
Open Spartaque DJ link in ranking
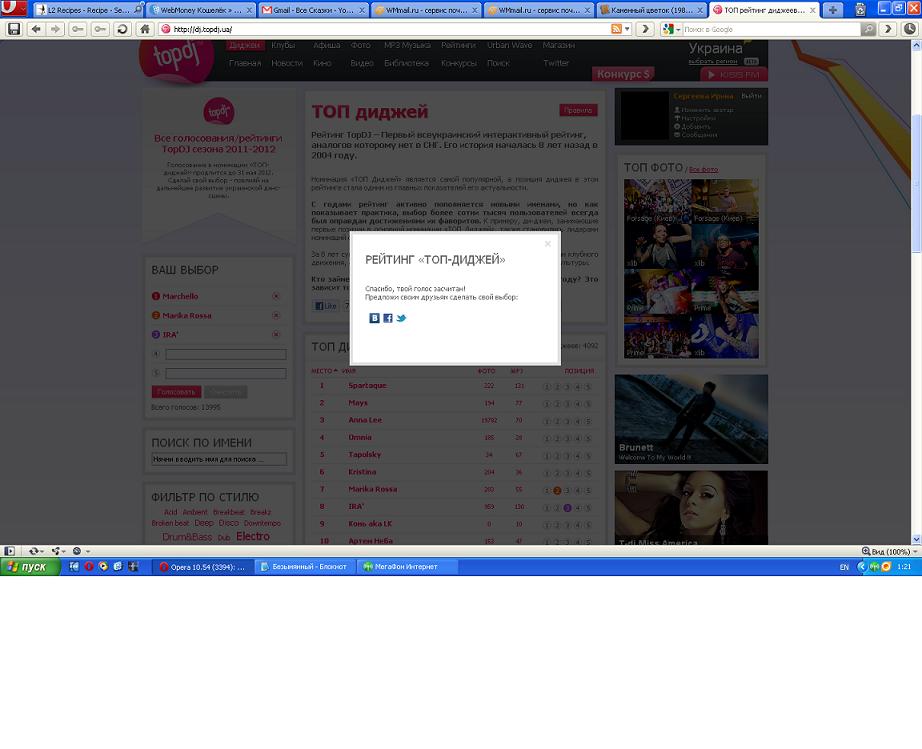pos(367,386)
